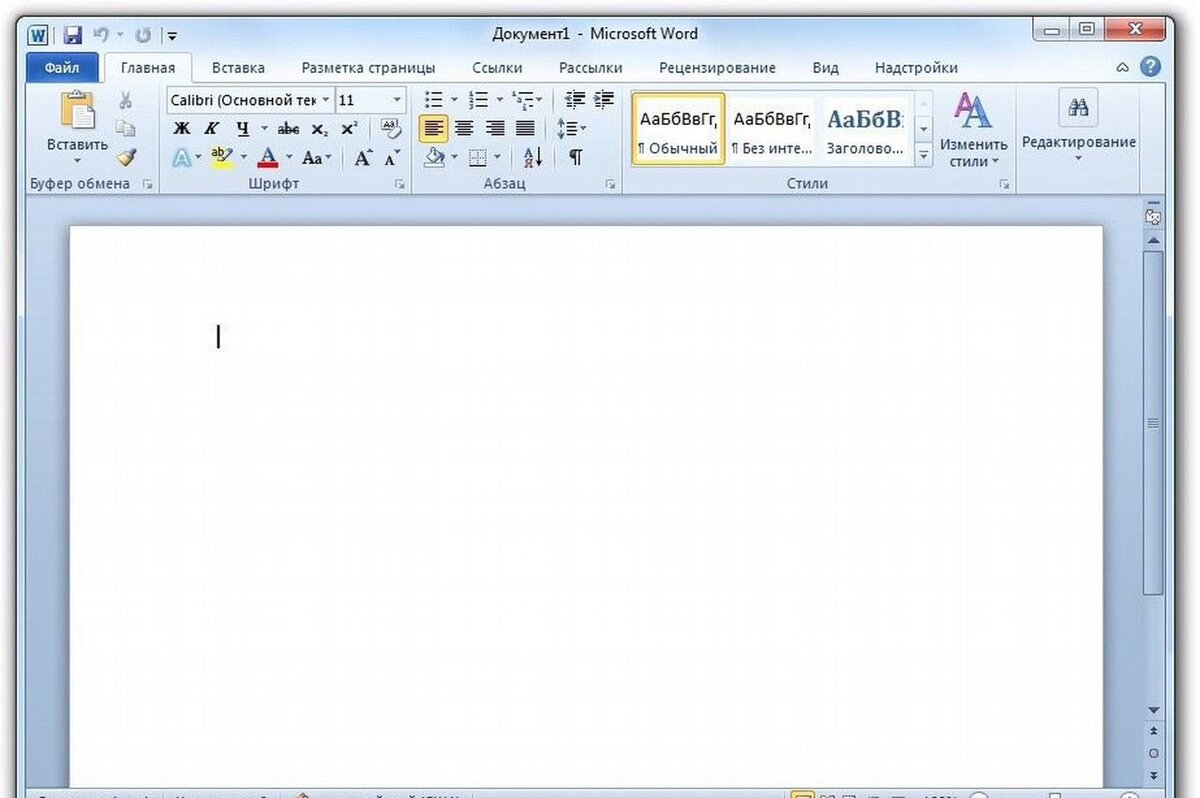
Task: Click the Clear Formatting icon
Action: coord(391,128)
